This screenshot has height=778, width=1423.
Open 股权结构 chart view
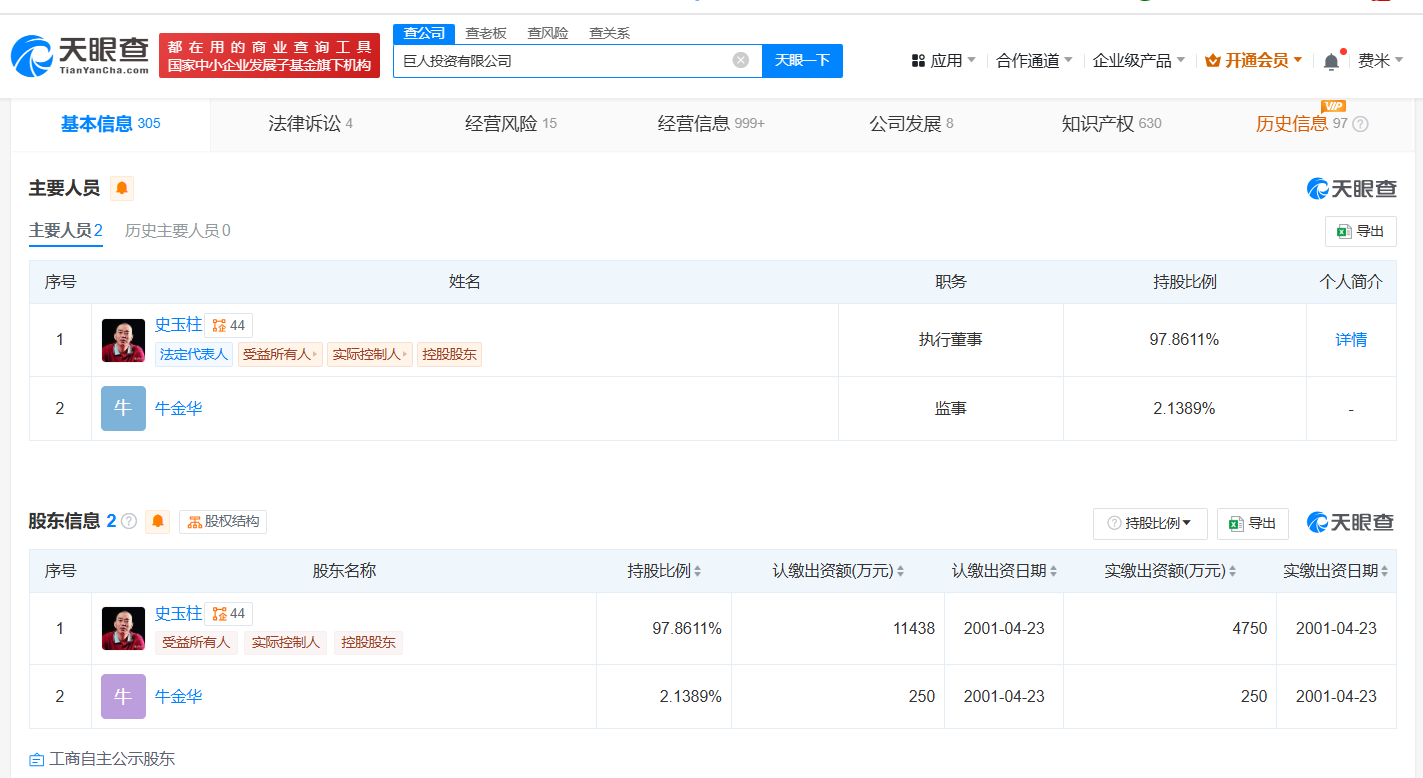click(x=223, y=521)
